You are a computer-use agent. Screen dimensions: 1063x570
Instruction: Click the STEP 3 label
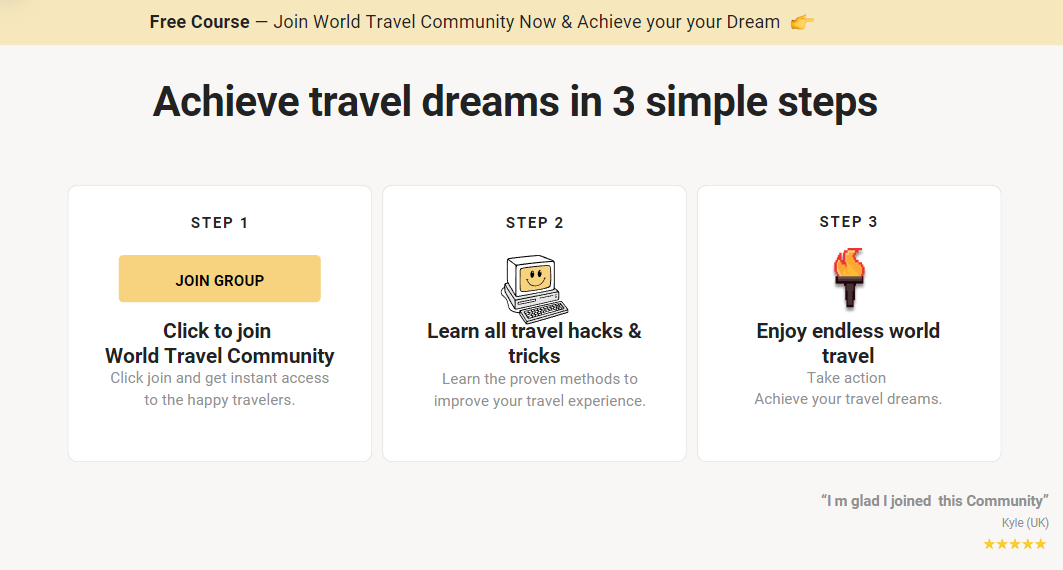[x=848, y=222]
